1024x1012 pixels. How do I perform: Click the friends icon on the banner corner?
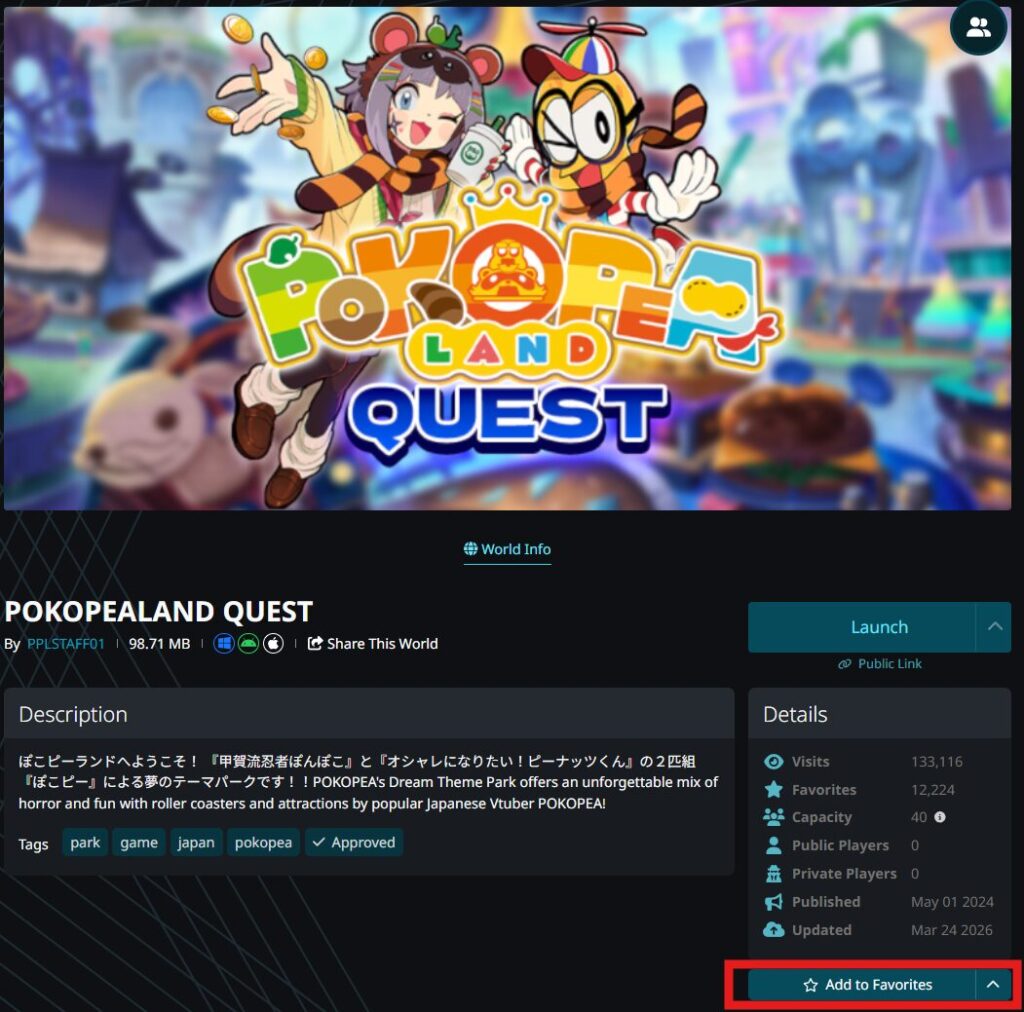point(978,27)
